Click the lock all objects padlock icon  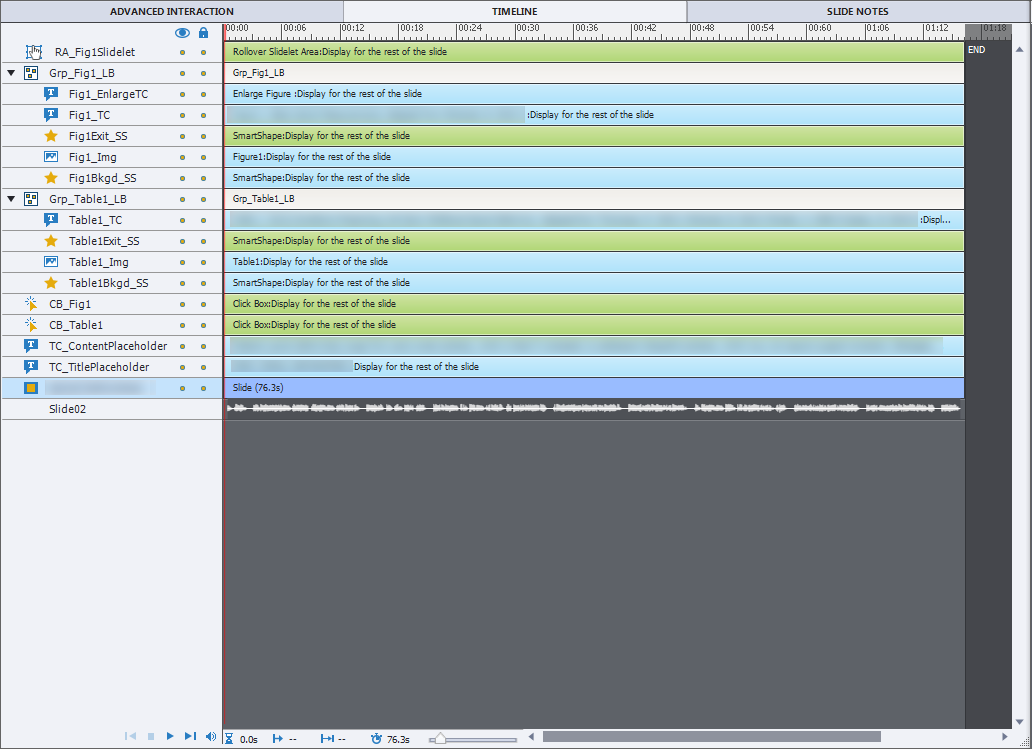pyautogui.click(x=203, y=32)
